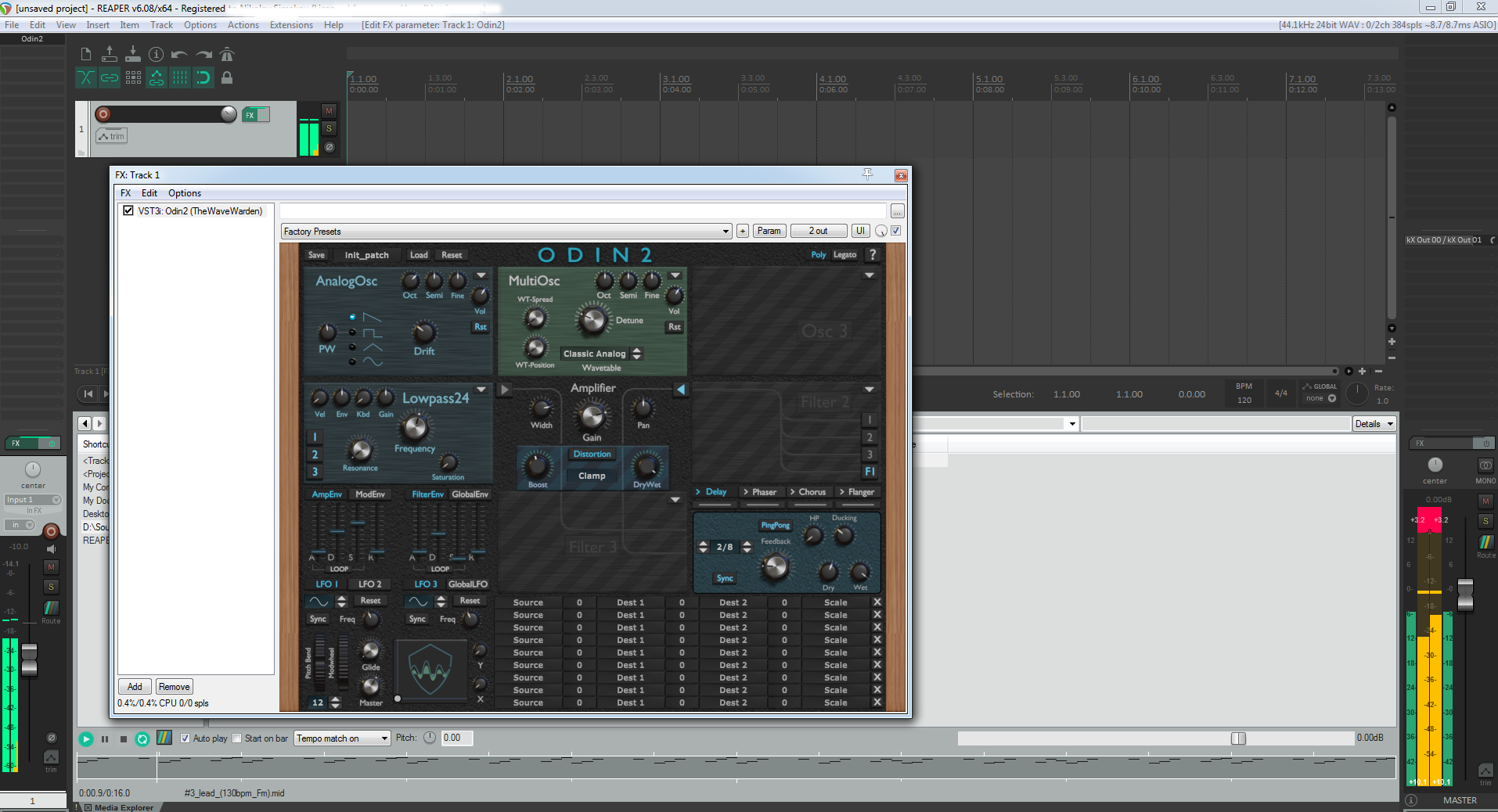Screen dimensions: 1498x812
Task: Open the Actions menu
Action: (243, 25)
